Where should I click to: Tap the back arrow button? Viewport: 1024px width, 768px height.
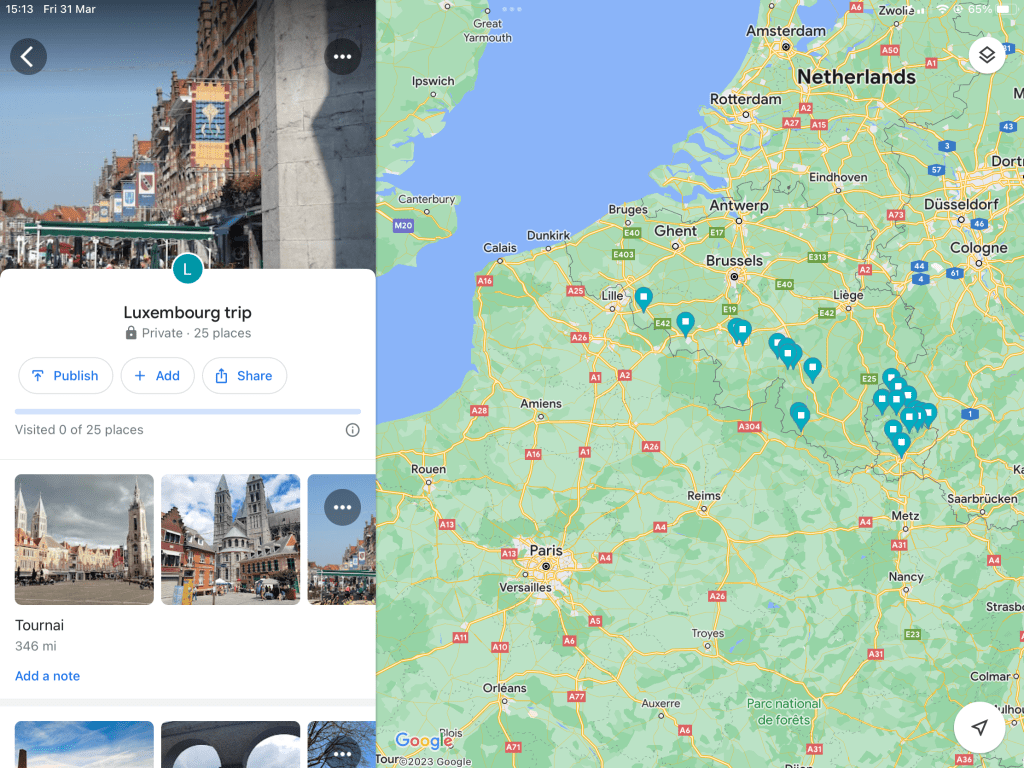point(28,57)
